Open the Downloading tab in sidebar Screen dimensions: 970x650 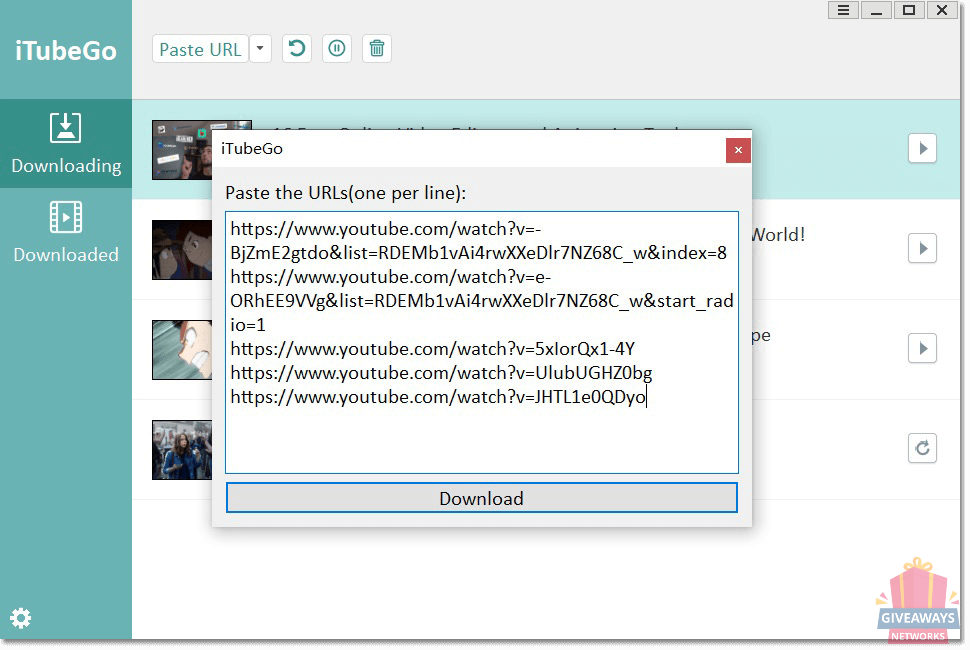(x=66, y=143)
